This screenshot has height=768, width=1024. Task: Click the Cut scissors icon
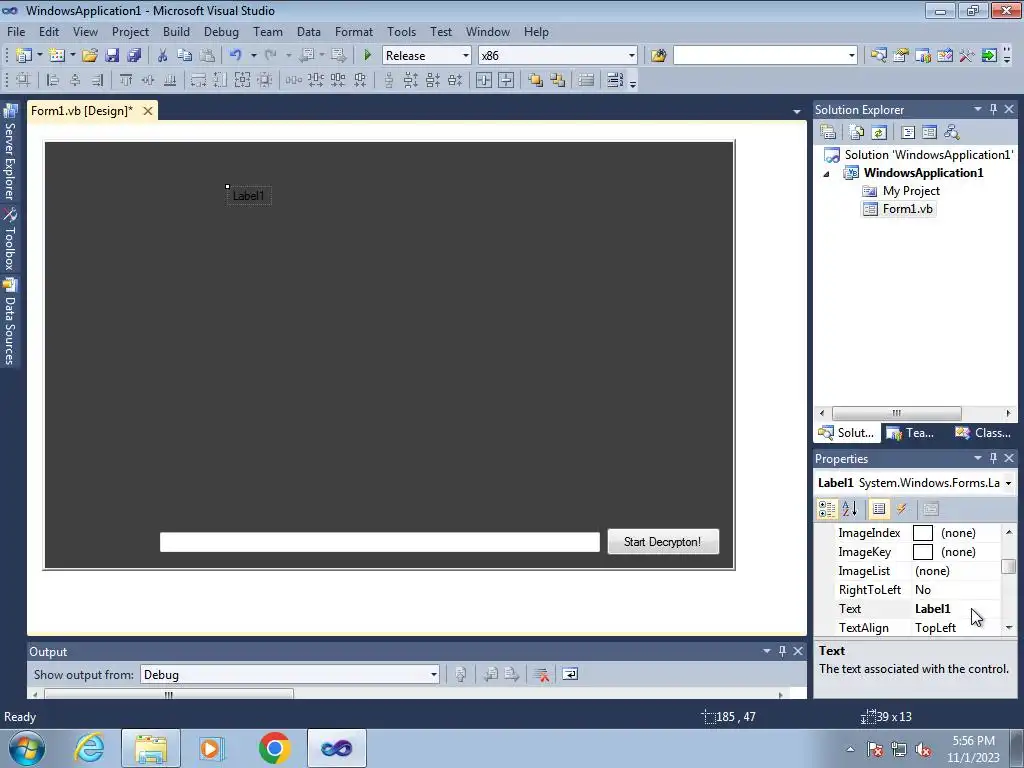163,56
